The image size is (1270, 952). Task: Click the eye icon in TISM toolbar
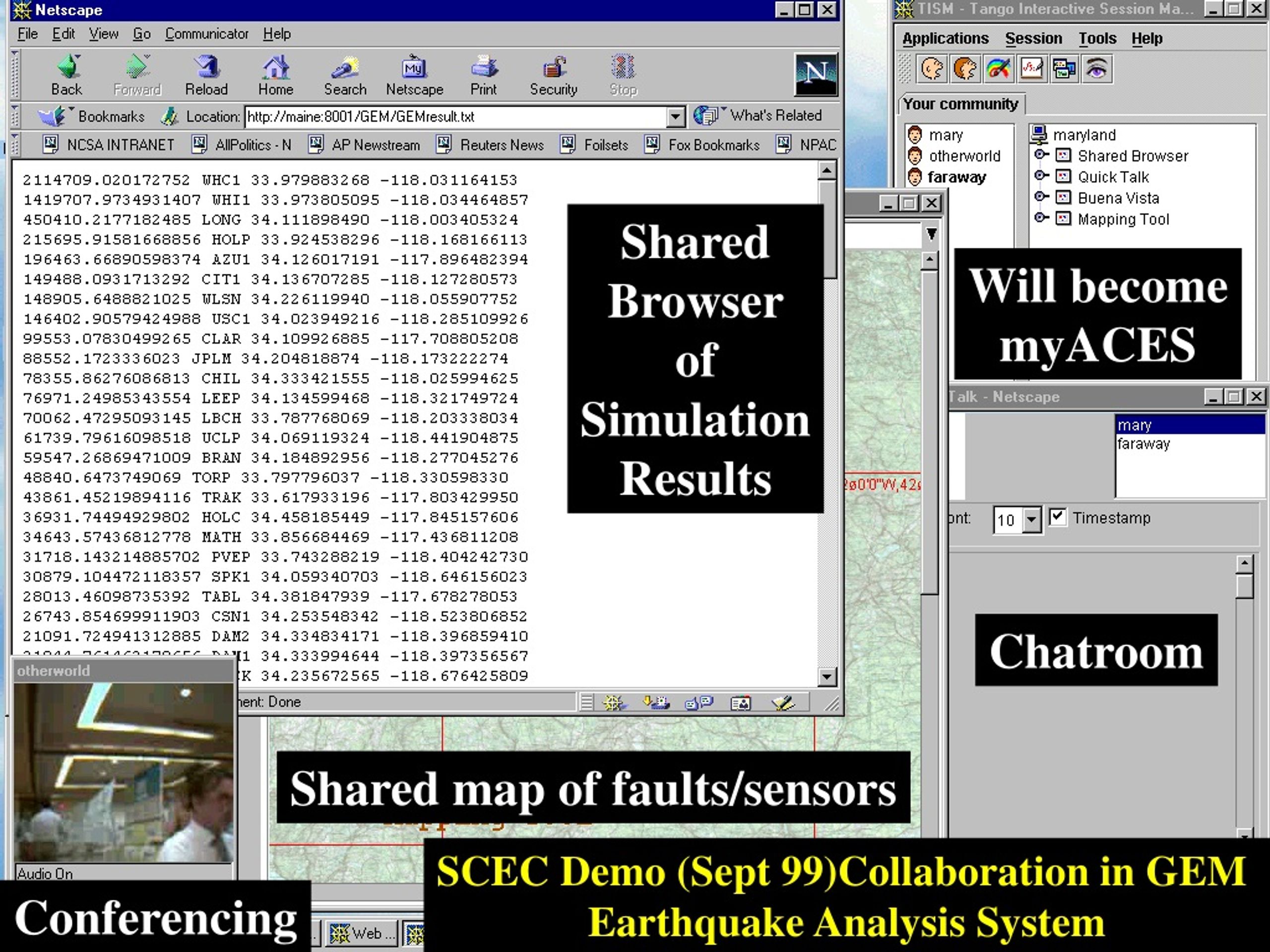pos(1097,69)
